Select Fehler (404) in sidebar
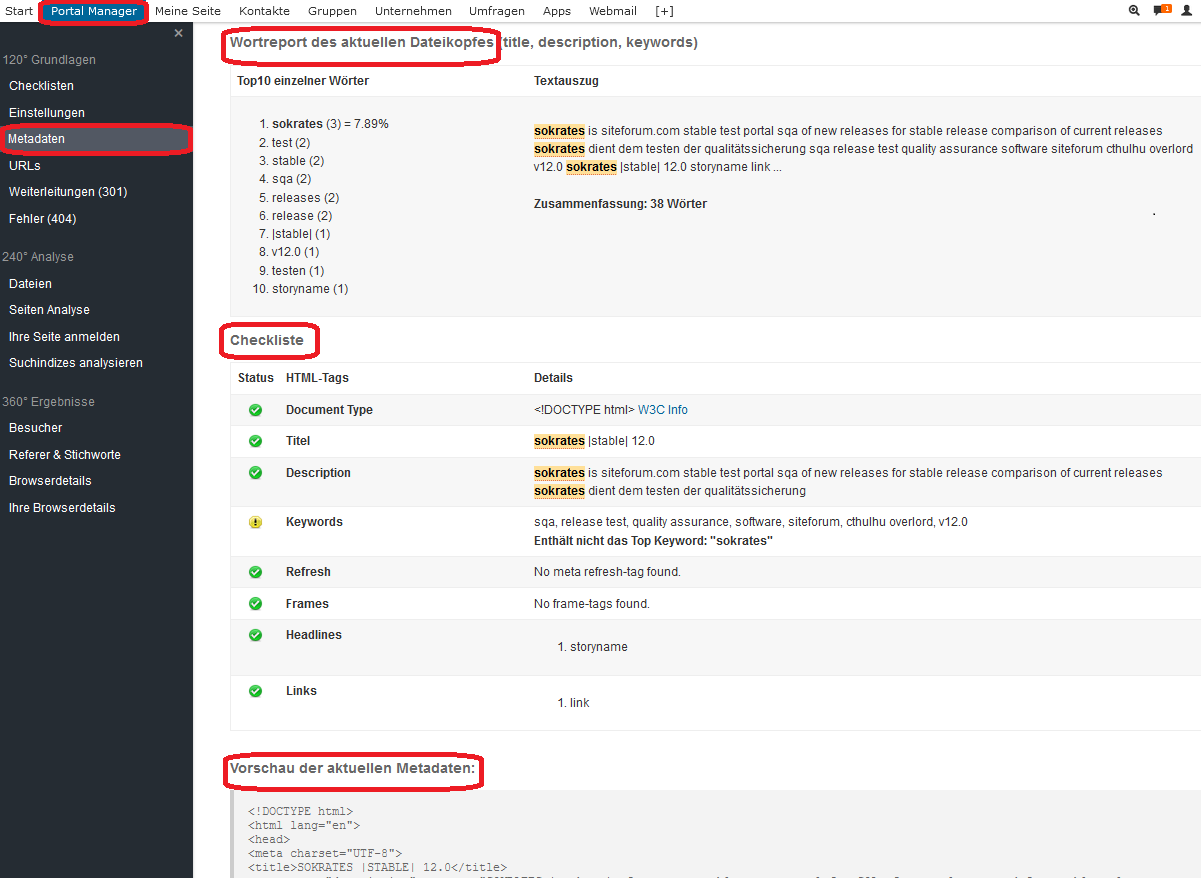The width and height of the screenshot is (1201, 878). point(42,219)
